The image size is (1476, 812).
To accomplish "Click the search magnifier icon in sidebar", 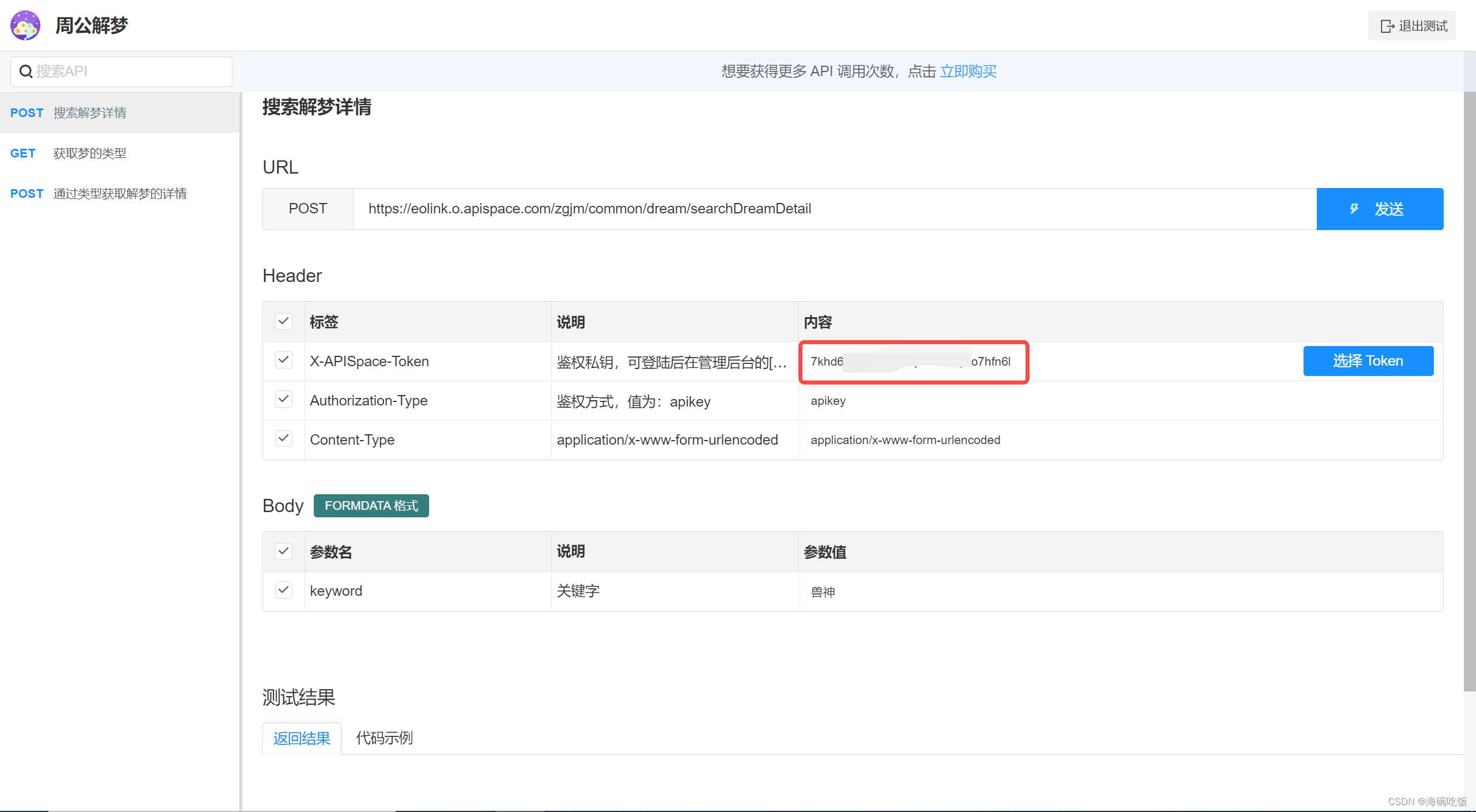I will coord(25,72).
